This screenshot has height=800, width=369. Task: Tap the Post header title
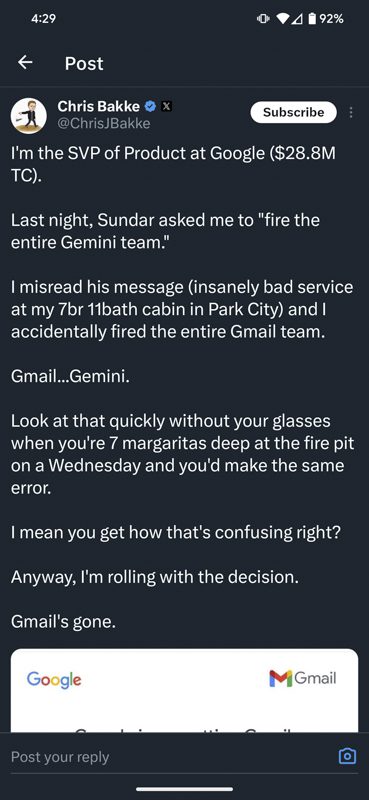[84, 63]
